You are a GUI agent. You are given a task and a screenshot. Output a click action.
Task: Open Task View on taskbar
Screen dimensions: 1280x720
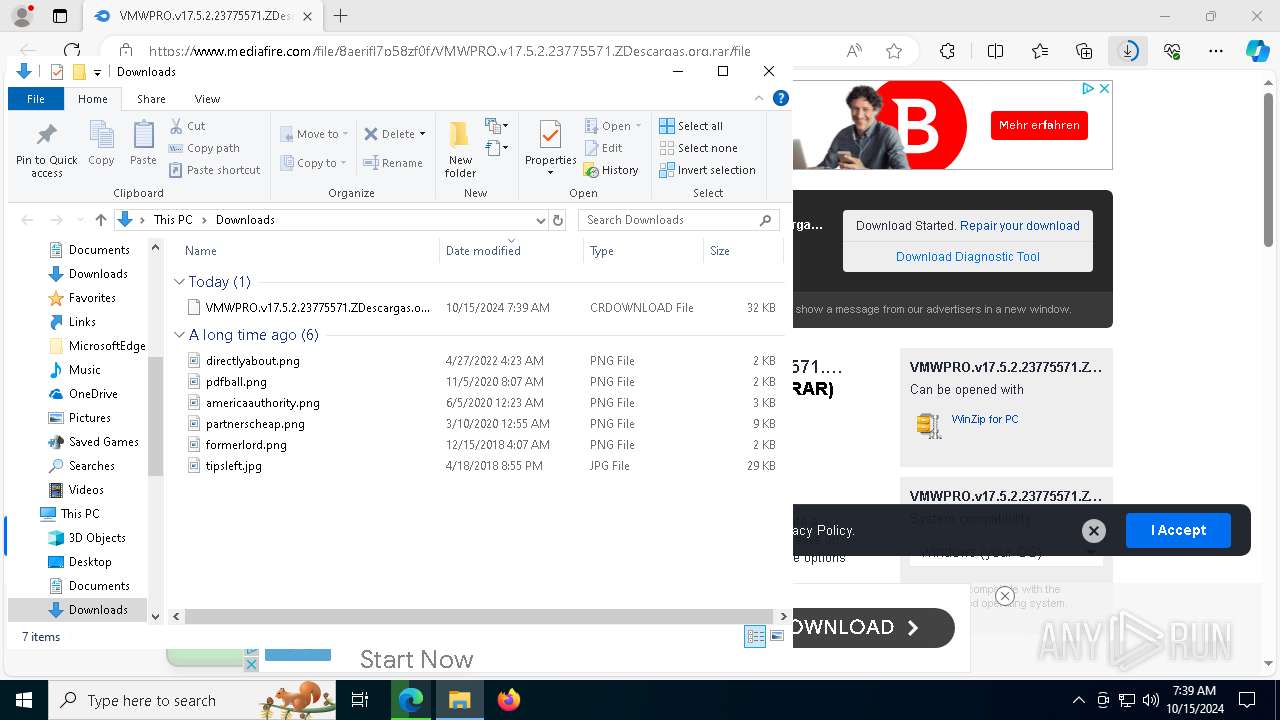[x=361, y=700]
